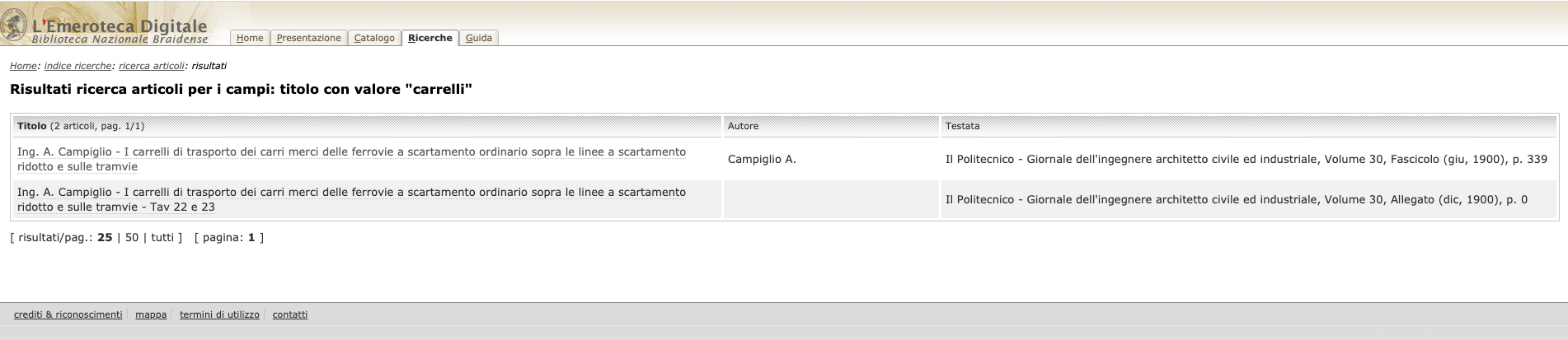
Task: Go back to ricerca articoli breadcrumb
Action: [x=151, y=66]
